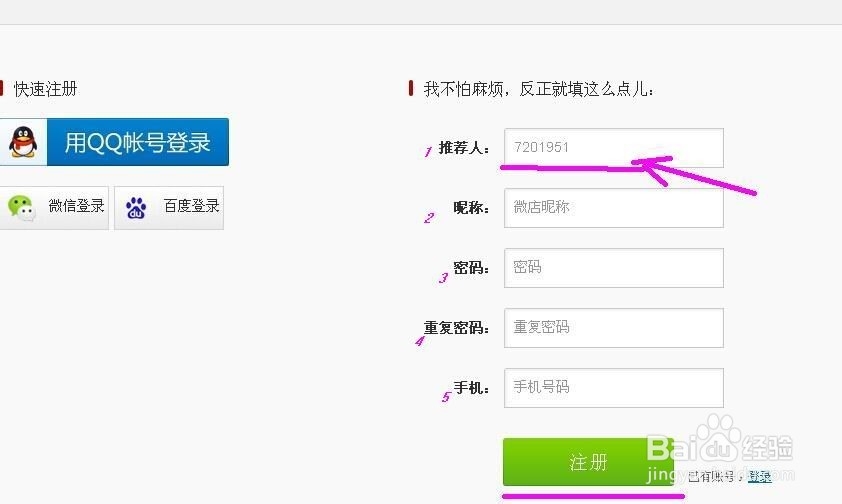This screenshot has height=504, width=842.
Task: Choose 微信登录 WeChat login button
Action: (54, 208)
